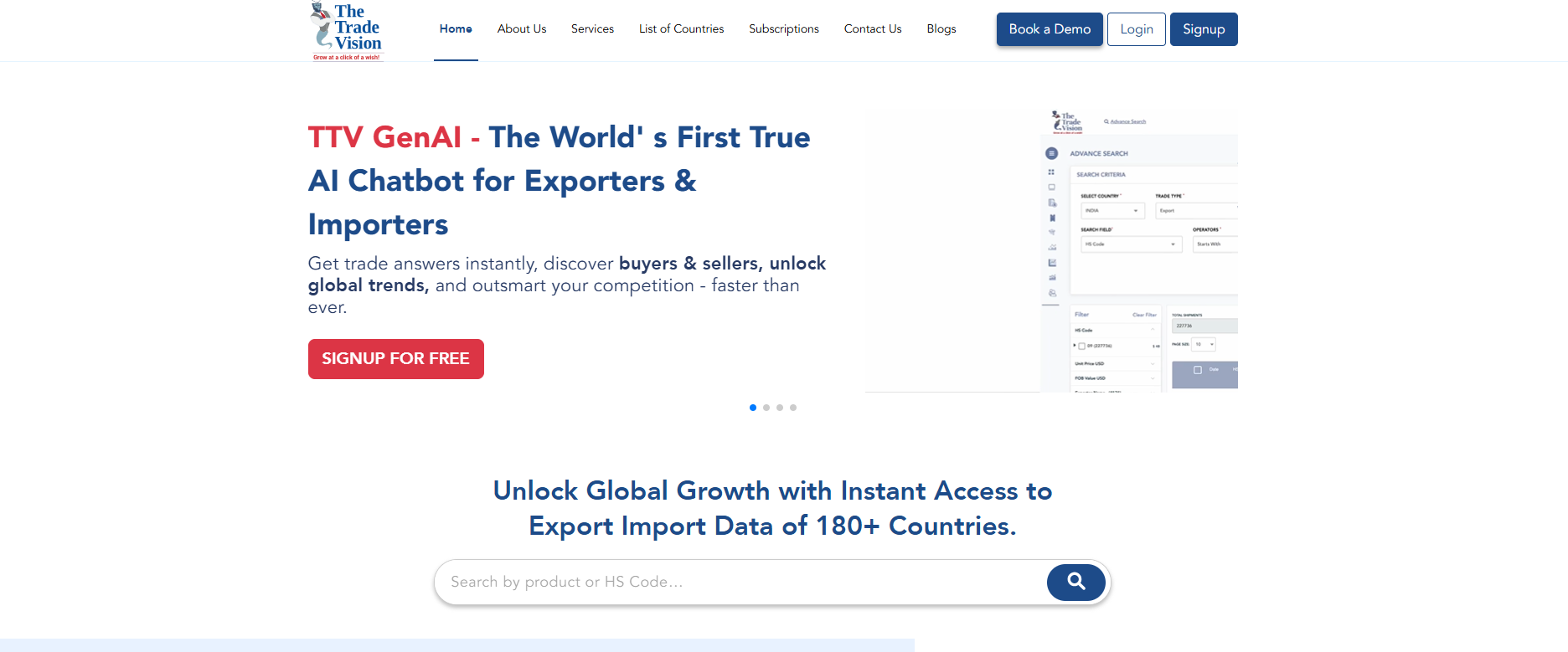Screen dimensions: 1568x652
Task: Open the Page Size dropdown in preview
Action: pos(1204,344)
